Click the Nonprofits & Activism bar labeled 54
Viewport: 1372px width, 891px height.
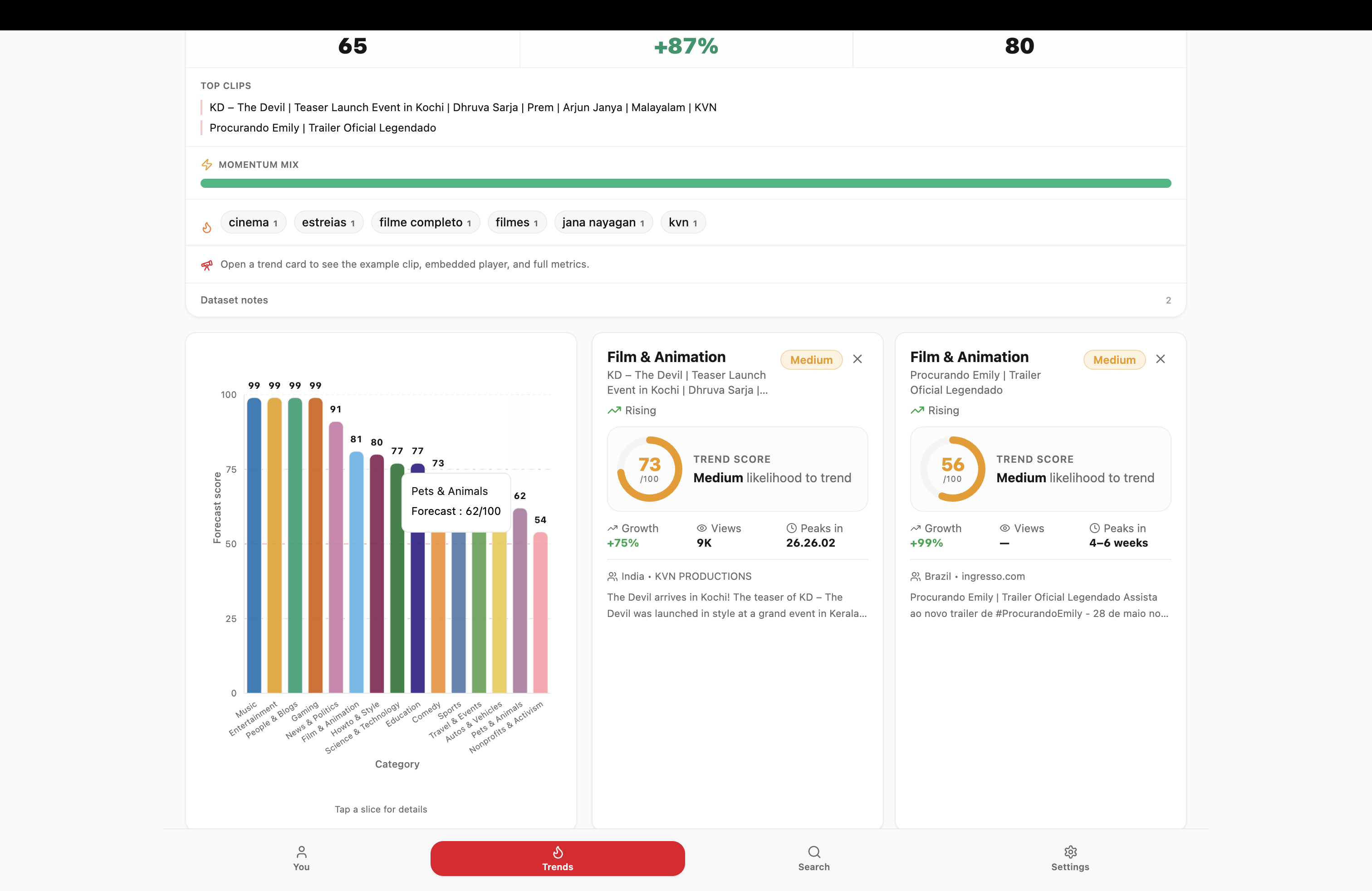(540, 612)
